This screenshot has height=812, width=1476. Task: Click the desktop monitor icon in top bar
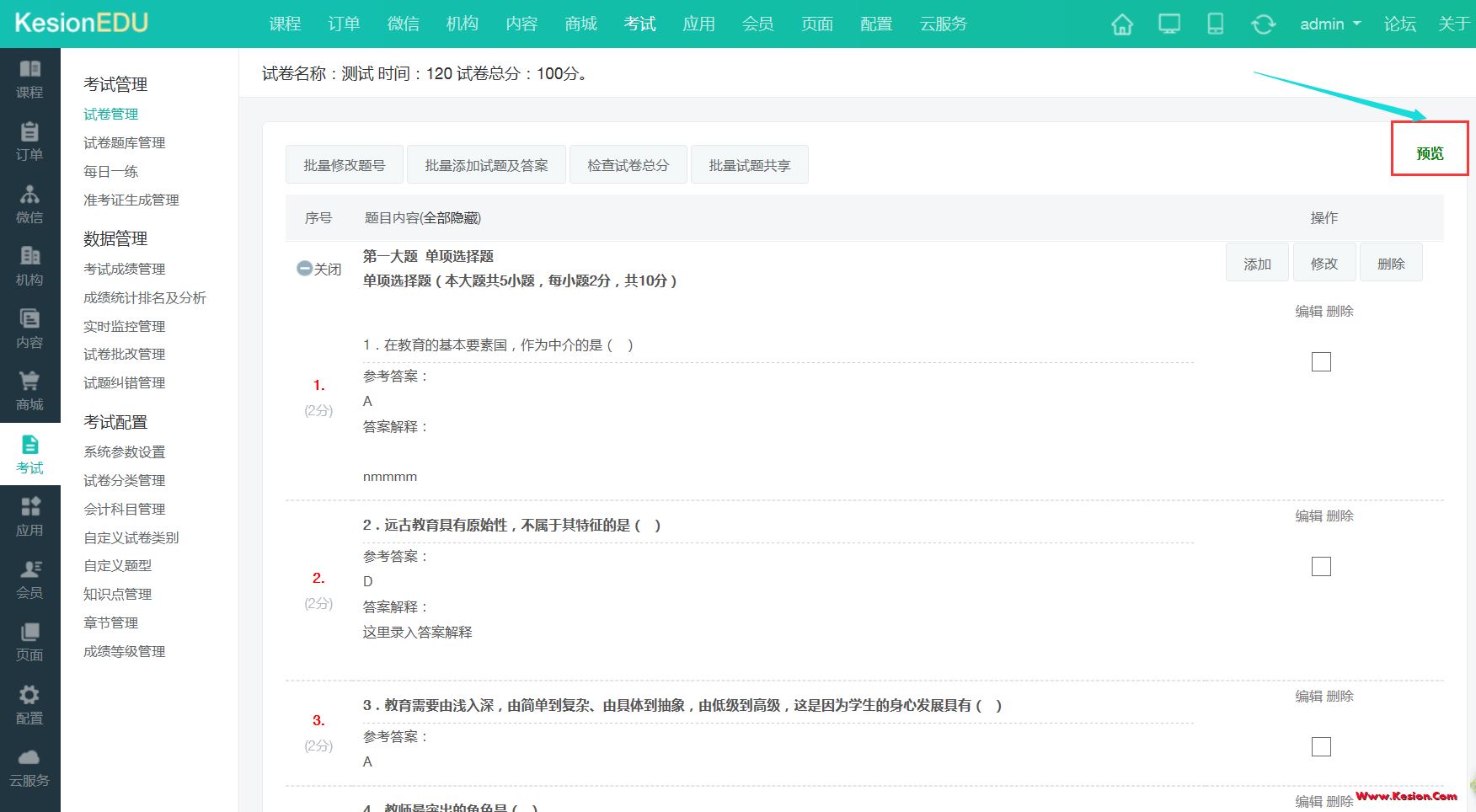pos(1169,24)
